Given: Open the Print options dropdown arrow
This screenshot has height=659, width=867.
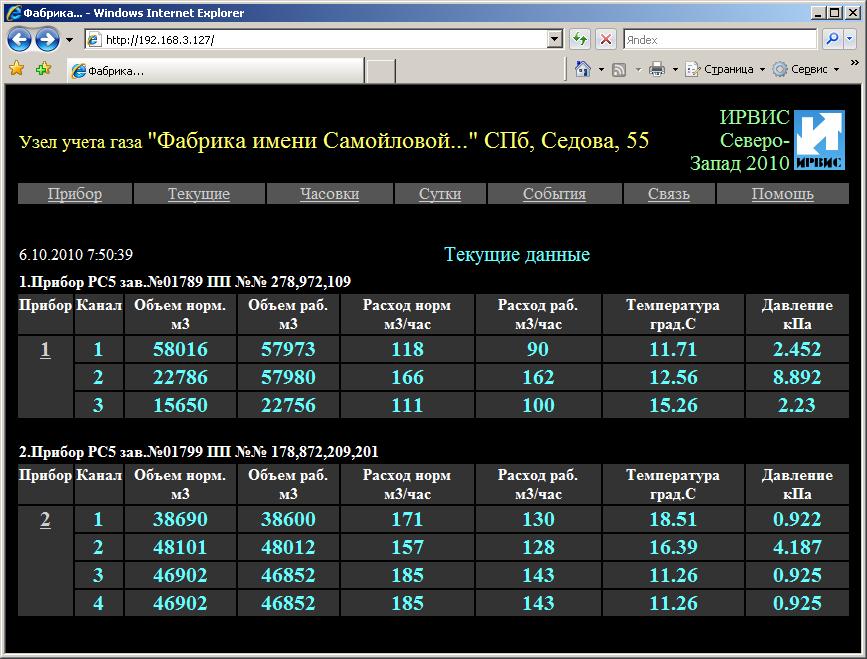Looking at the screenshot, I should tap(675, 70).
